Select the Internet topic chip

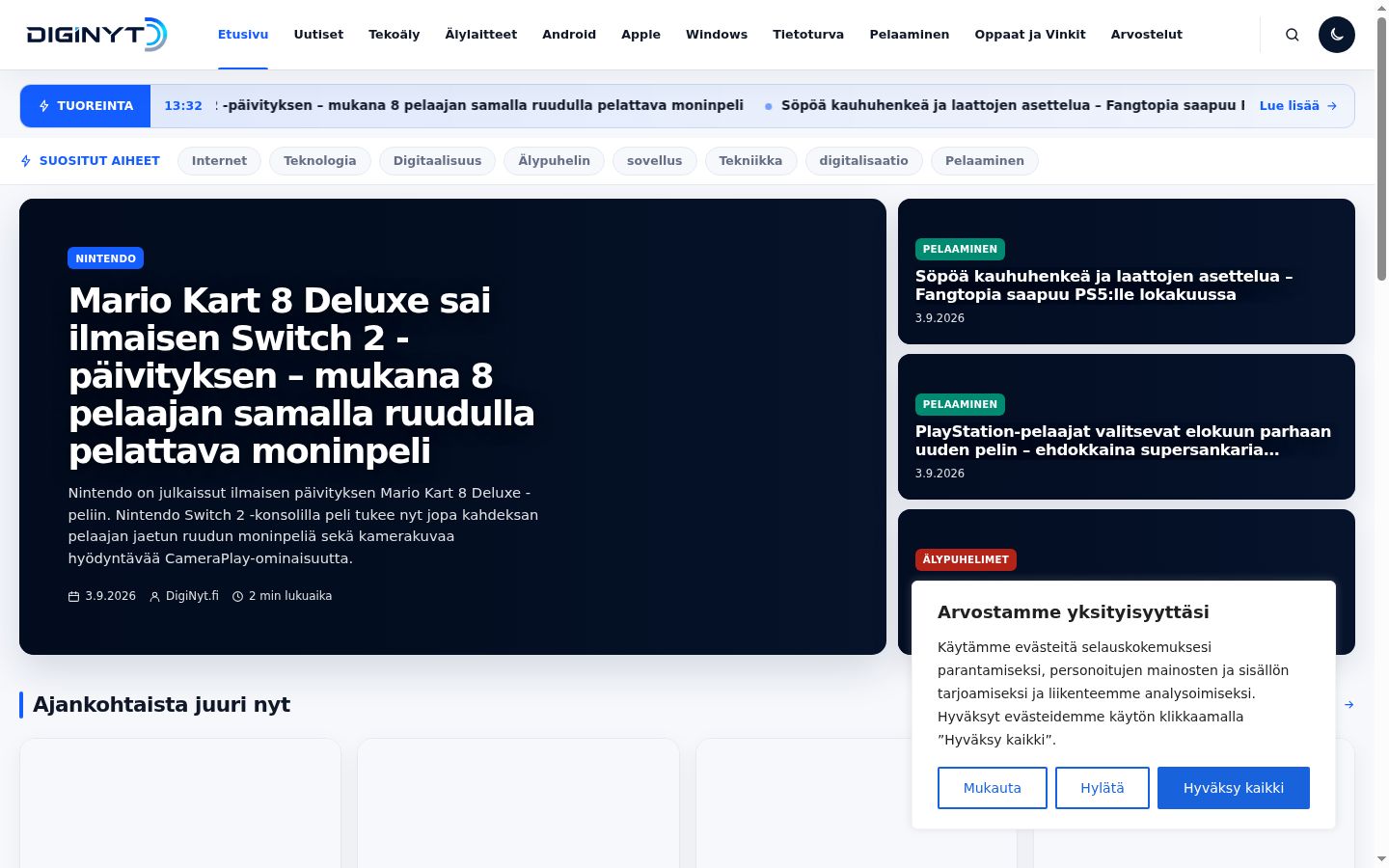tap(219, 161)
